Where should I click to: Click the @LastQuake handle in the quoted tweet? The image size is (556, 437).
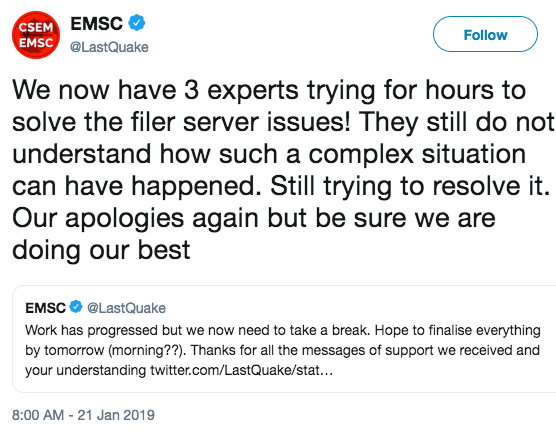(x=126, y=308)
